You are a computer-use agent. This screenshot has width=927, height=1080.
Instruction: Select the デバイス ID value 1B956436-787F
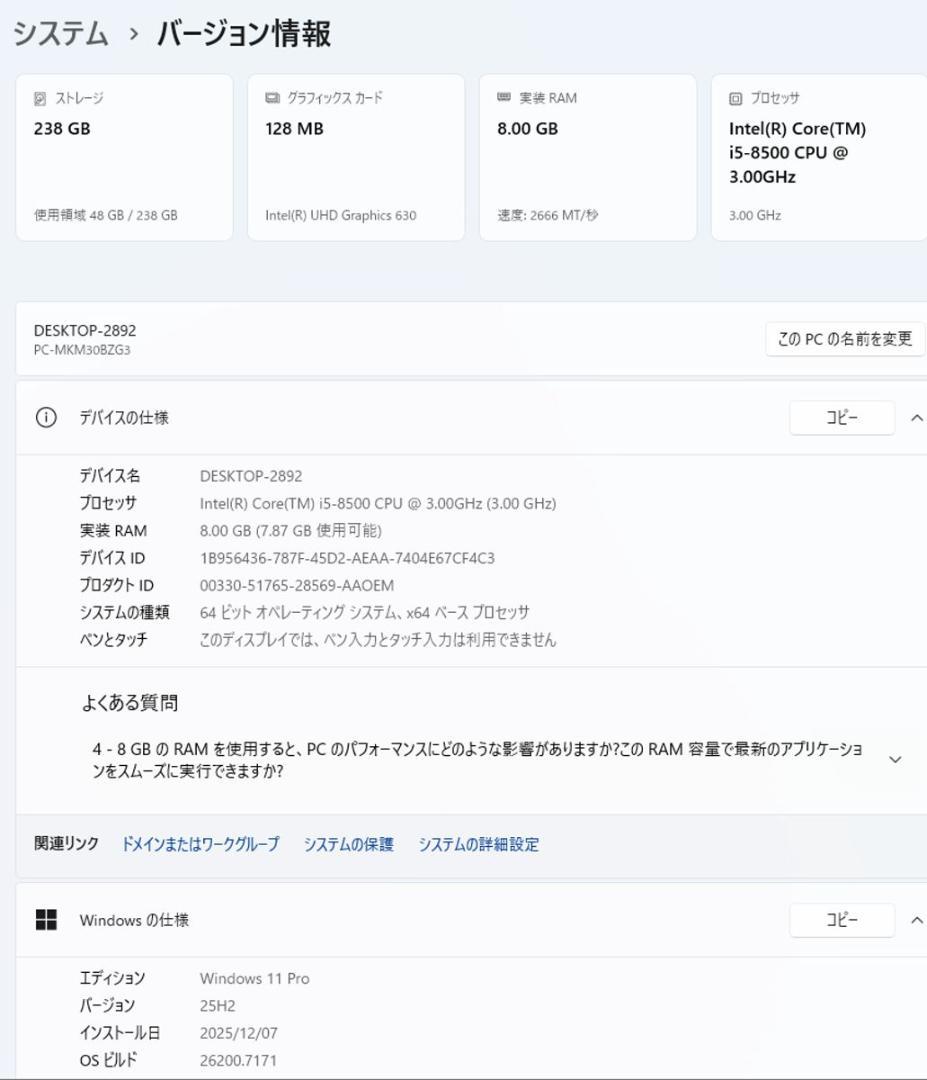(347, 558)
